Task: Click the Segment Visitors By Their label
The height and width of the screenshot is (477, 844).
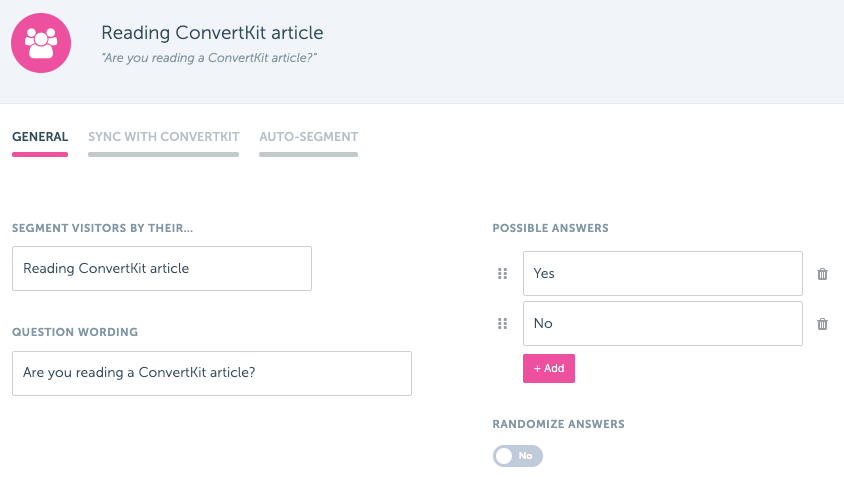Action: (x=102, y=229)
